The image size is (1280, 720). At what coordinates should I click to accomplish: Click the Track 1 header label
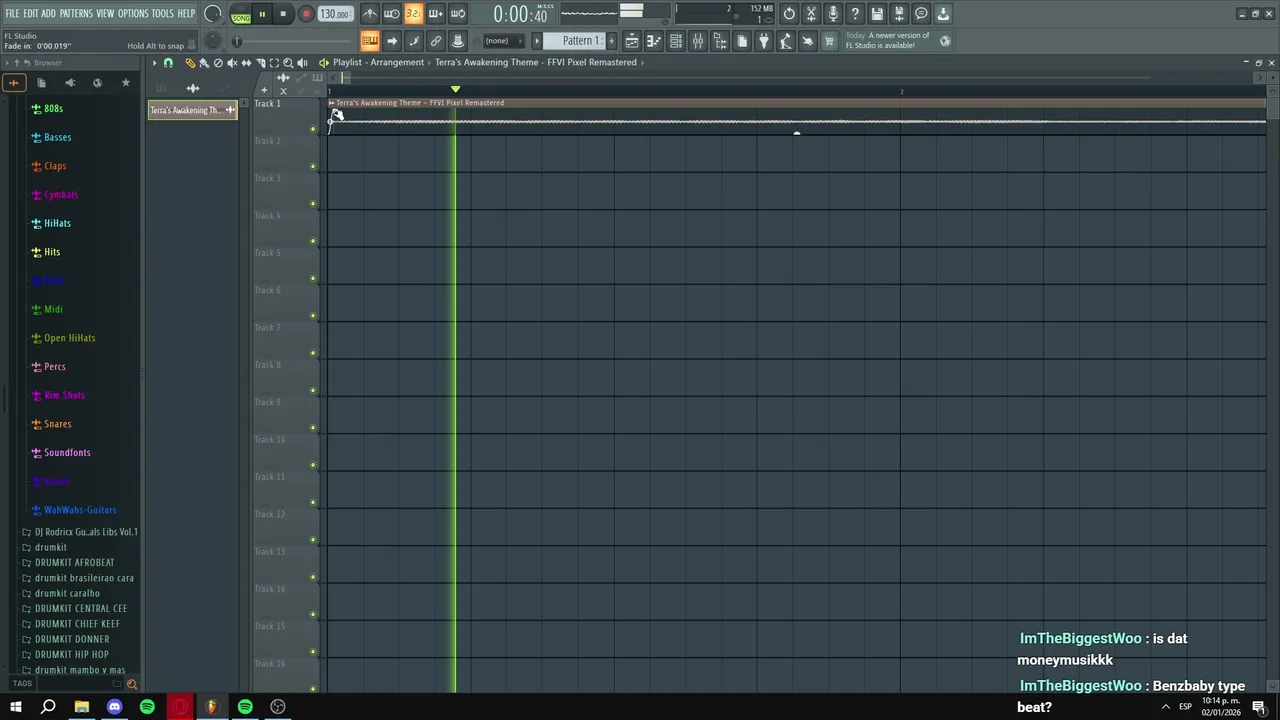pos(268,104)
